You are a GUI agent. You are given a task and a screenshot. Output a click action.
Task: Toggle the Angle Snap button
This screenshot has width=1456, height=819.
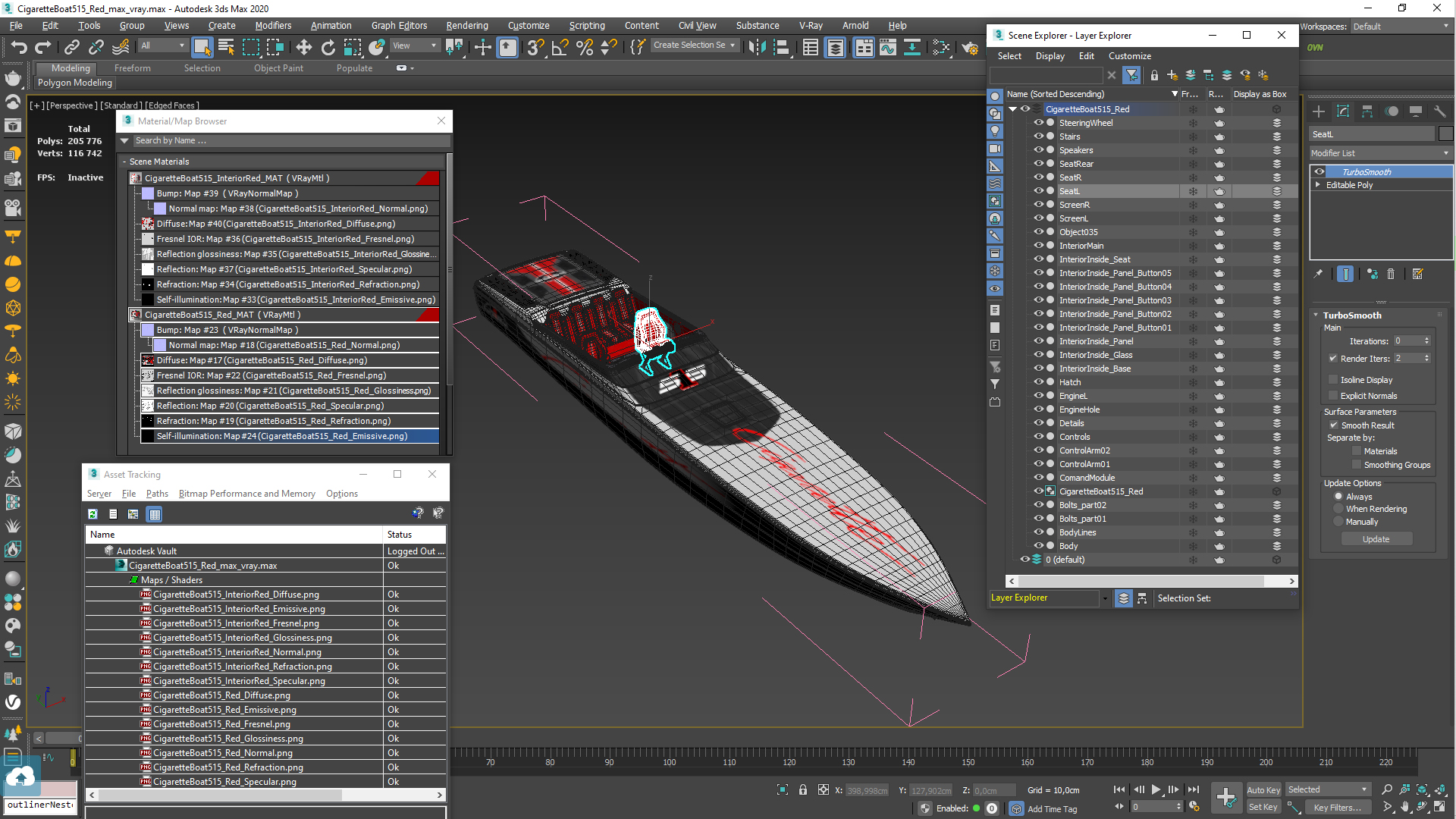pyautogui.click(x=560, y=47)
